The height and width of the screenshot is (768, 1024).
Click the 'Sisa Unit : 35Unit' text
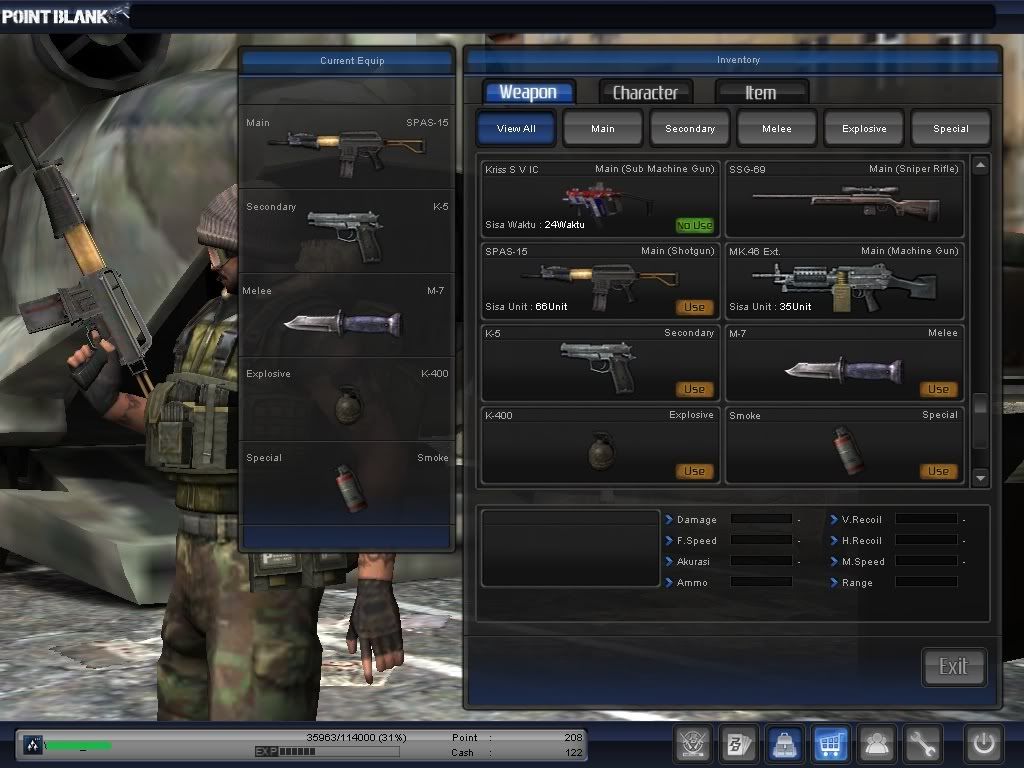(x=771, y=307)
